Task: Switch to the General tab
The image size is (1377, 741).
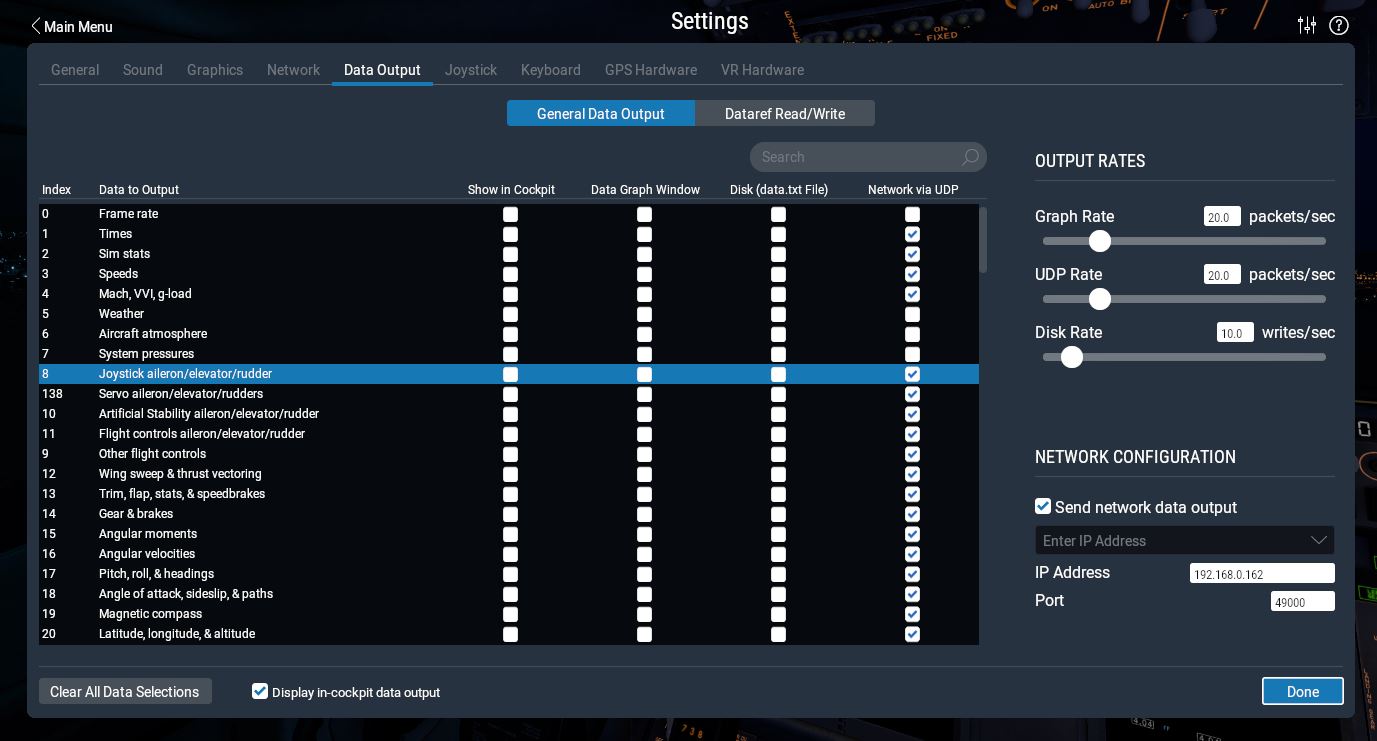Action: click(75, 70)
